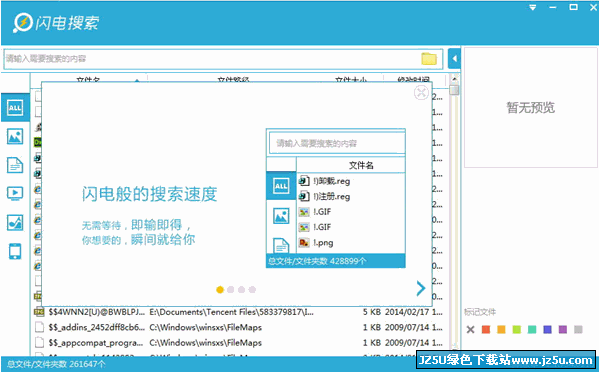Tag file with red color swatch

point(486,329)
